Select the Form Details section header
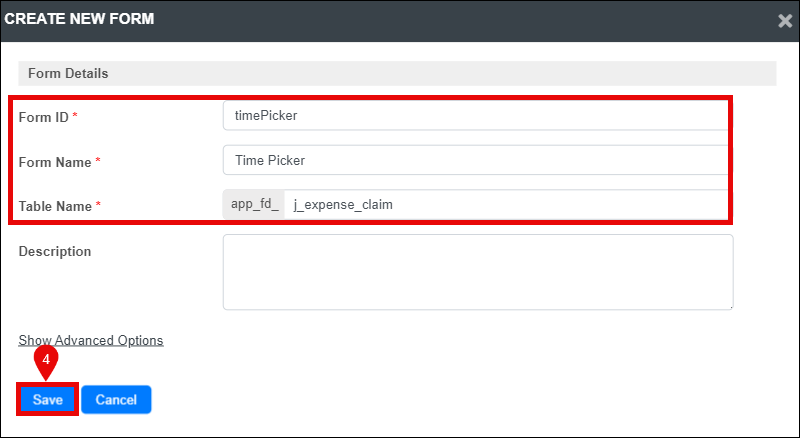 coord(397,74)
